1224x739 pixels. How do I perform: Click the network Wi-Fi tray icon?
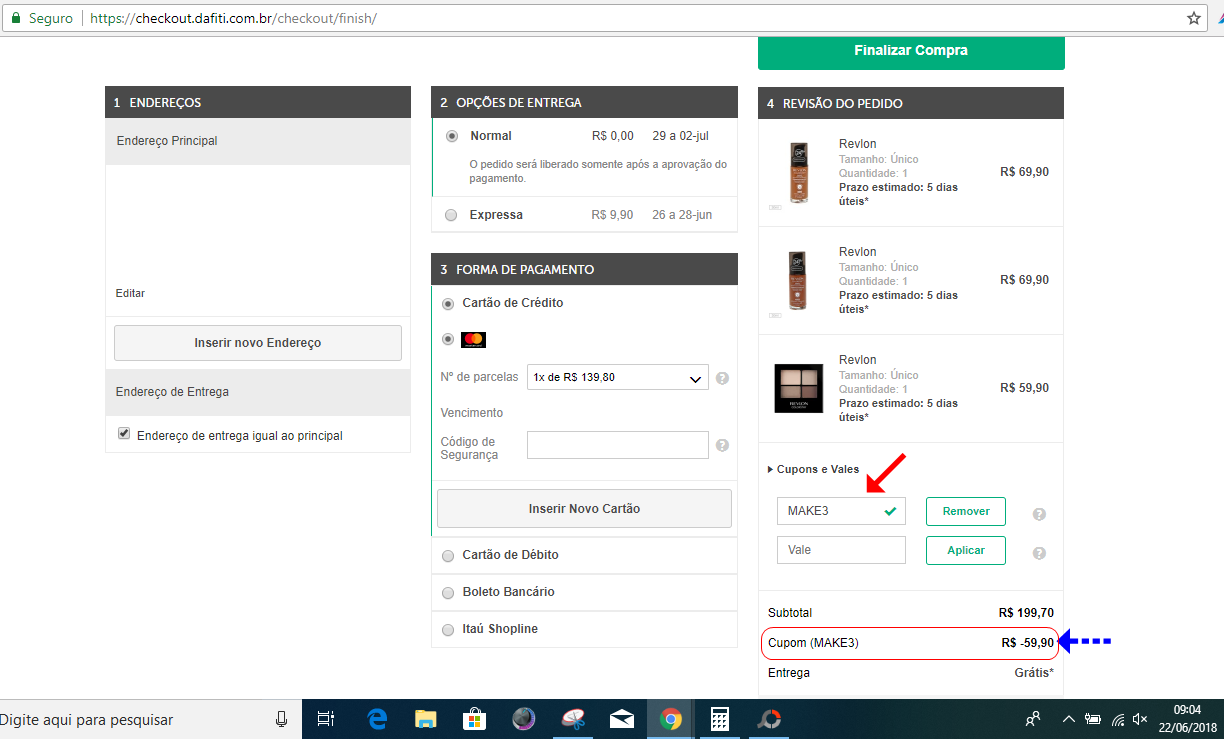click(1117, 719)
